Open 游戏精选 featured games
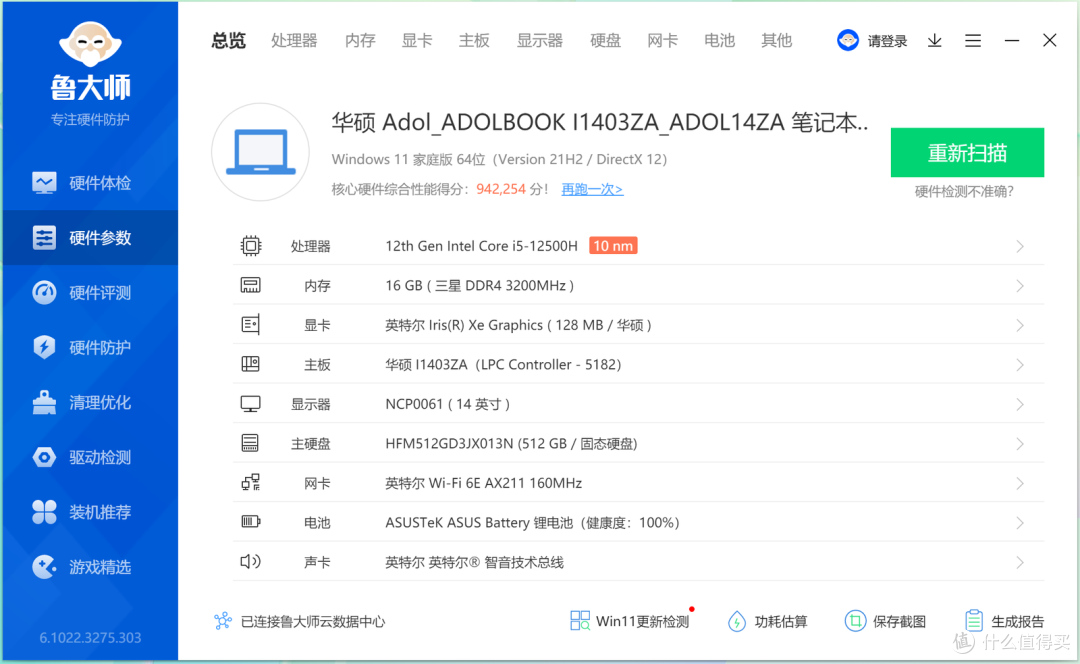Screen dimensions: 1080x664 coord(90,567)
